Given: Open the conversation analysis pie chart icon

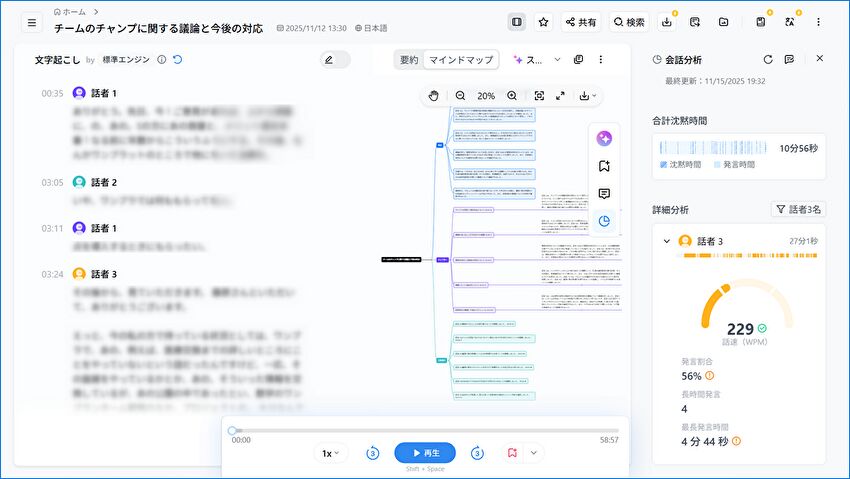Looking at the screenshot, I should [x=604, y=221].
